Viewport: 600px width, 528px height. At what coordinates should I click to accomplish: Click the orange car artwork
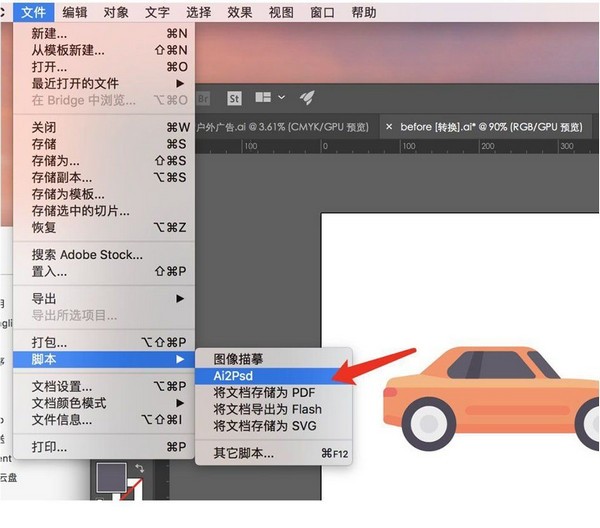491,399
